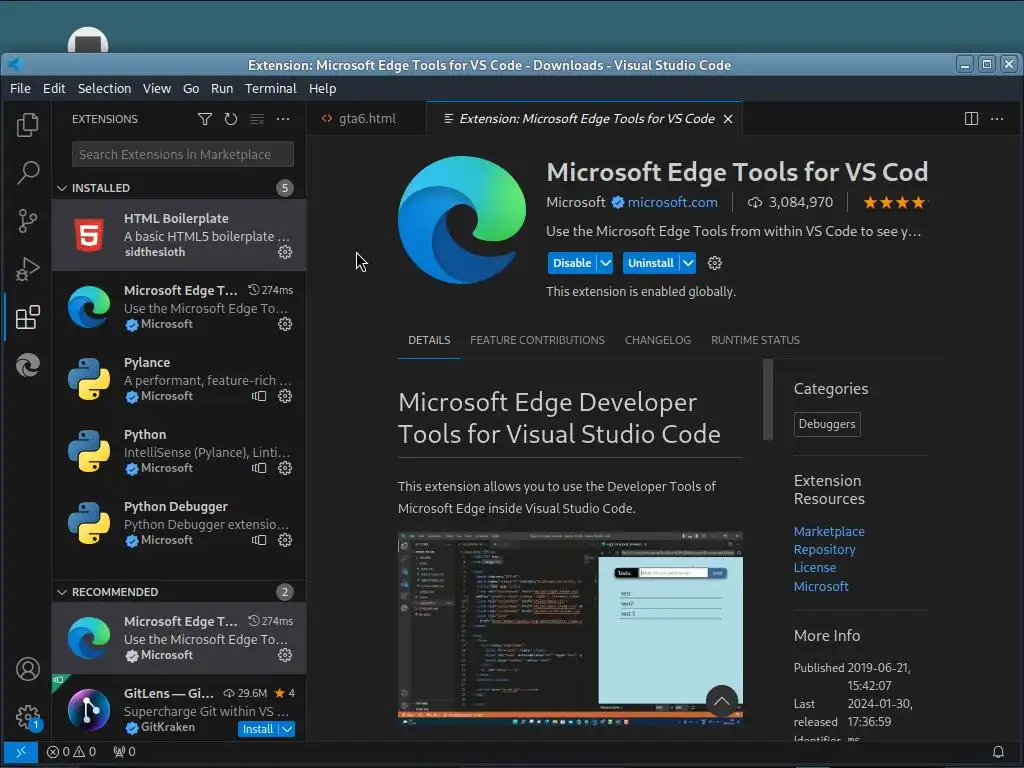
Task: Collapse the INSTALLED section
Action: tap(62, 188)
